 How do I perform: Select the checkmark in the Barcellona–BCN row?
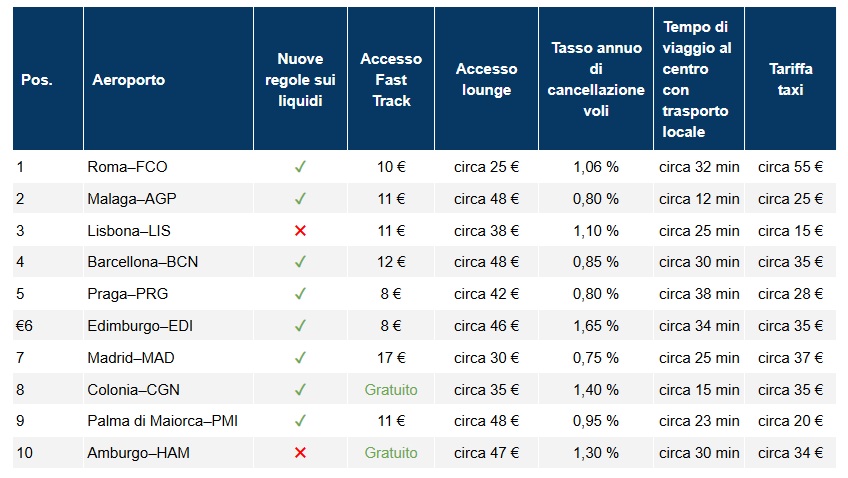tap(300, 262)
